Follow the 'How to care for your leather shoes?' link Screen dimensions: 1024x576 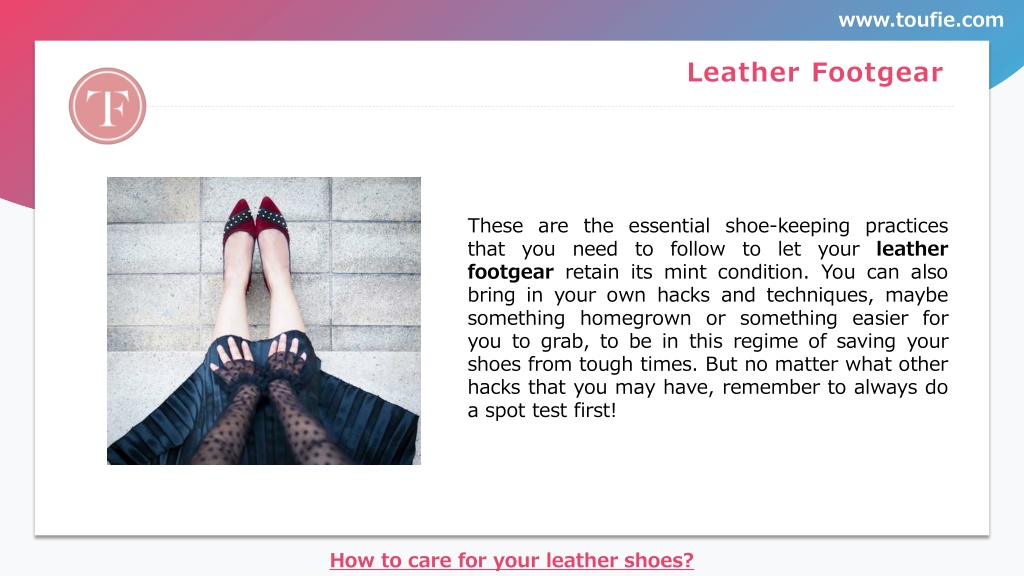point(511,560)
